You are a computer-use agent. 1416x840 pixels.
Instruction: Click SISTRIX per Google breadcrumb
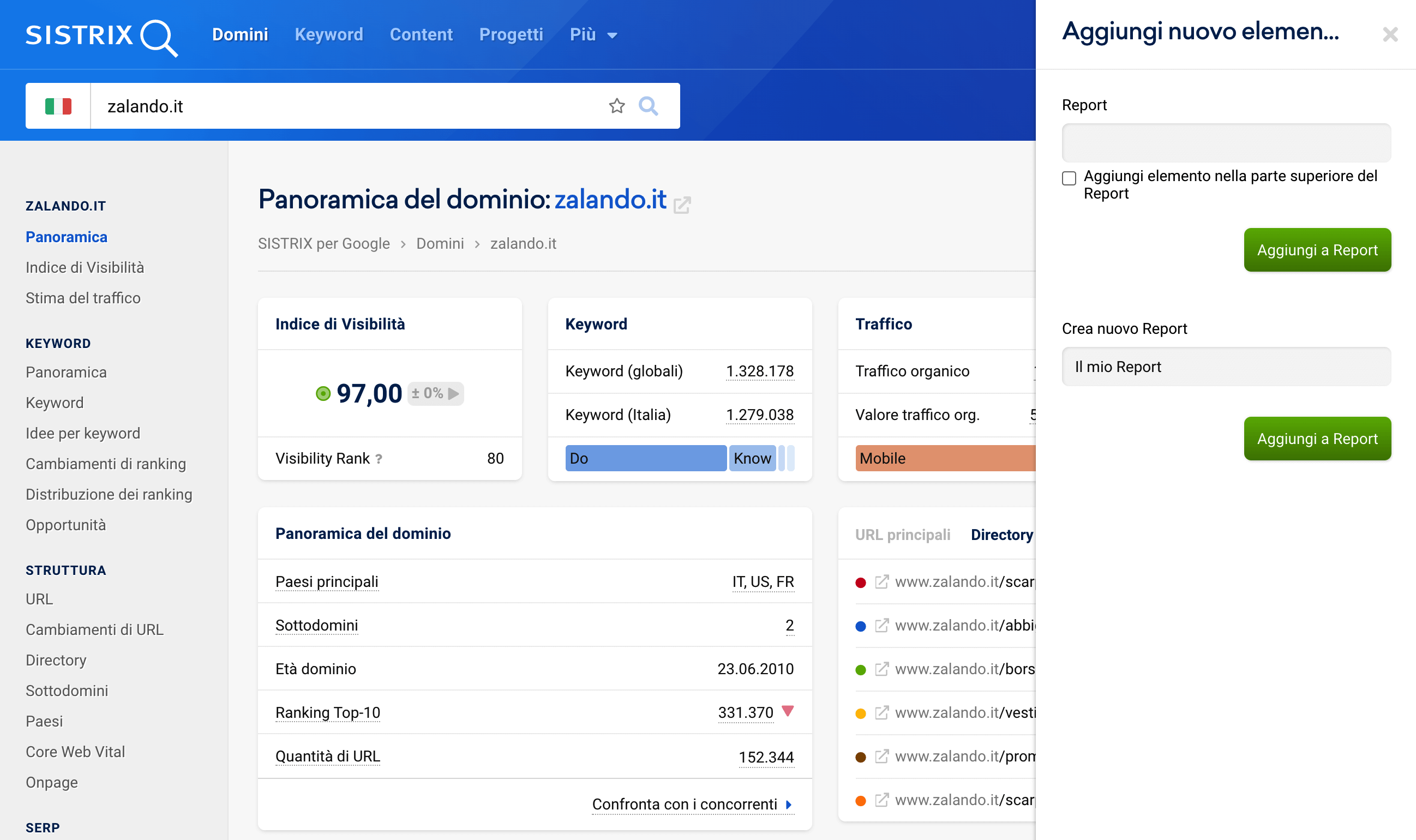click(x=323, y=244)
